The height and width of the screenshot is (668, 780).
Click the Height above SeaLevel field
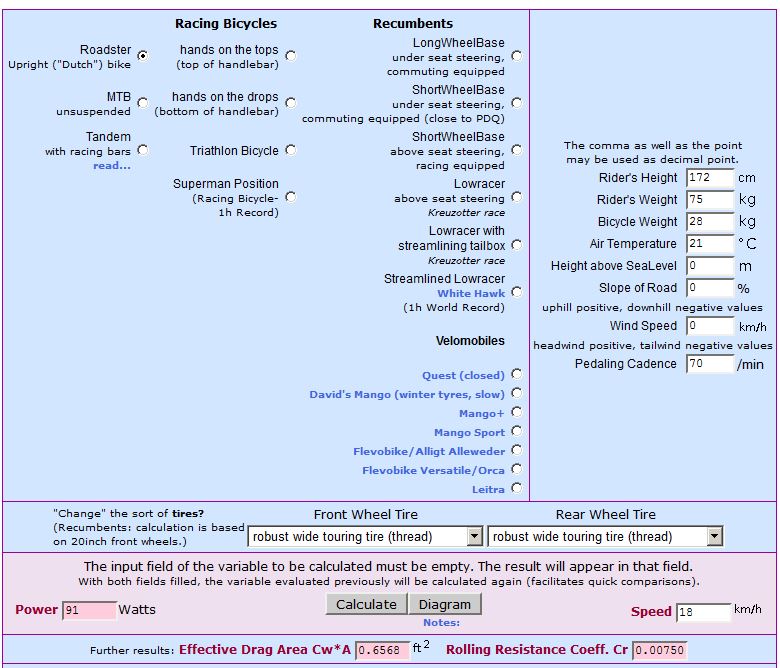(x=710, y=266)
